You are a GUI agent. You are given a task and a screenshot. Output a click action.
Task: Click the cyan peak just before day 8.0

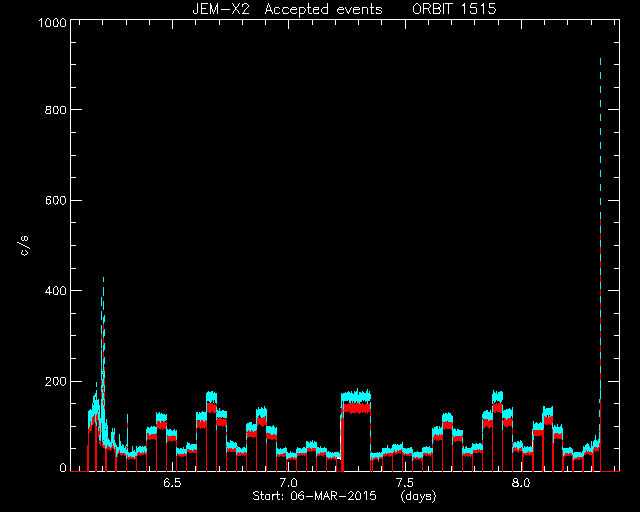[x=498, y=396]
